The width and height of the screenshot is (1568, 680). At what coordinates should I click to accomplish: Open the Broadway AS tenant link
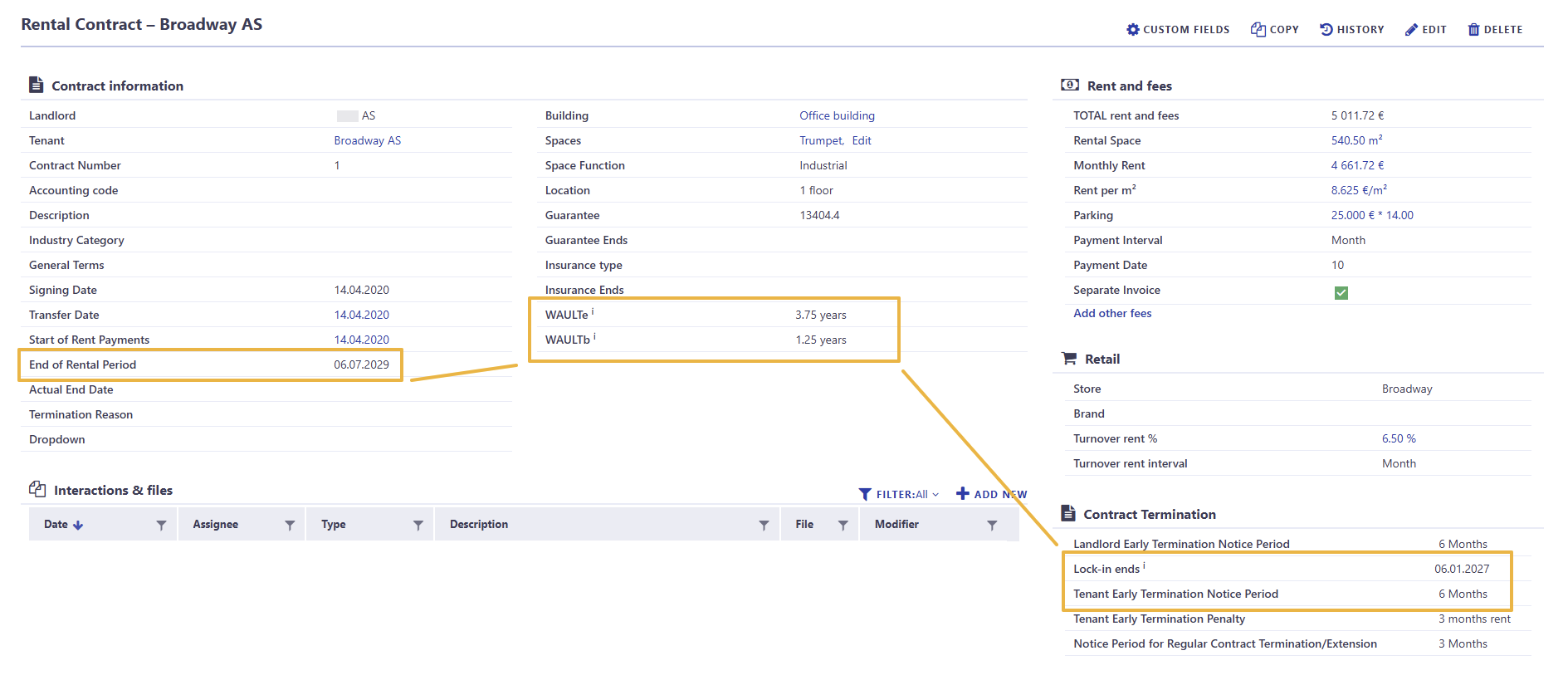(367, 140)
